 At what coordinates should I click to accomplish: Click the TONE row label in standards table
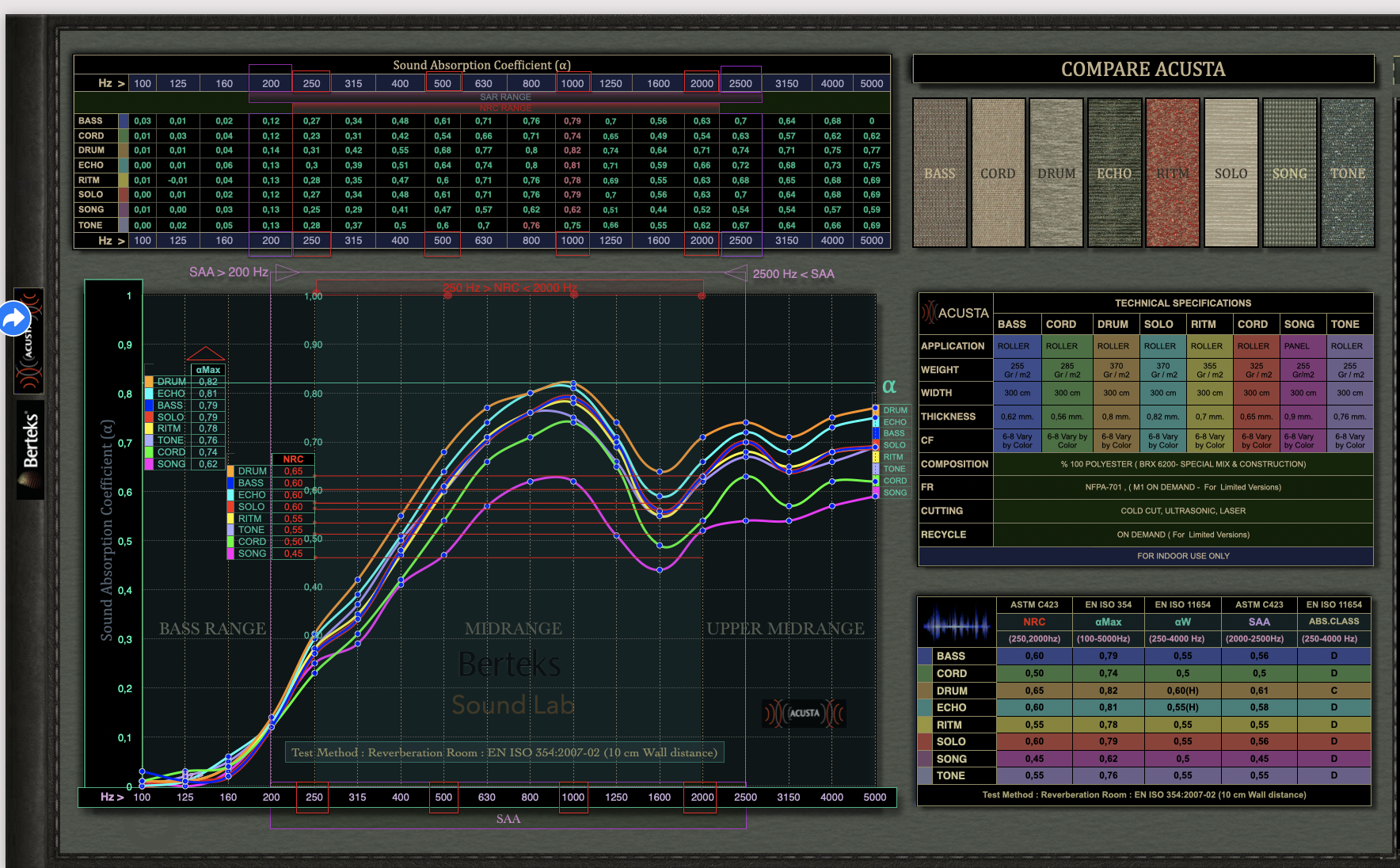pyautogui.click(x=950, y=776)
